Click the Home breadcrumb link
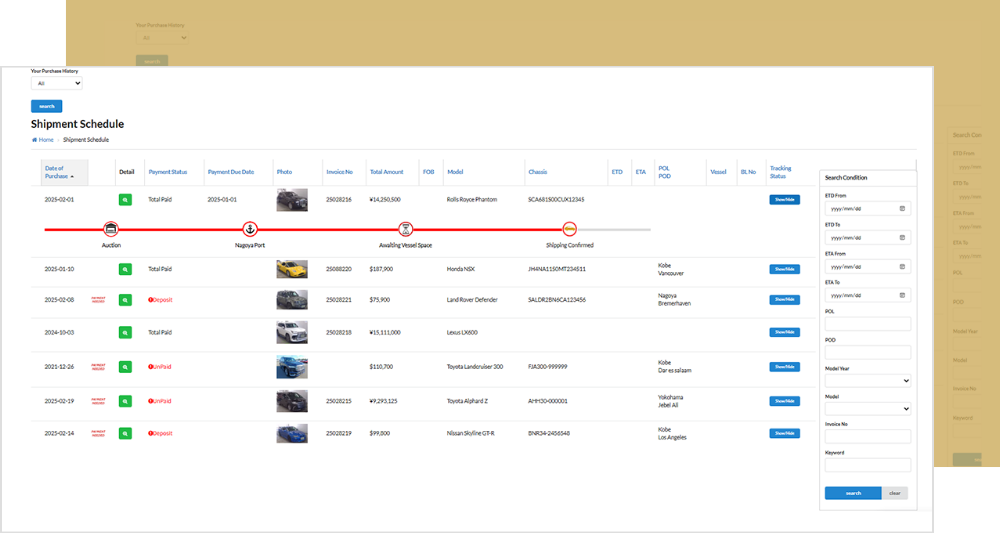The image size is (1000, 533). tap(43, 140)
